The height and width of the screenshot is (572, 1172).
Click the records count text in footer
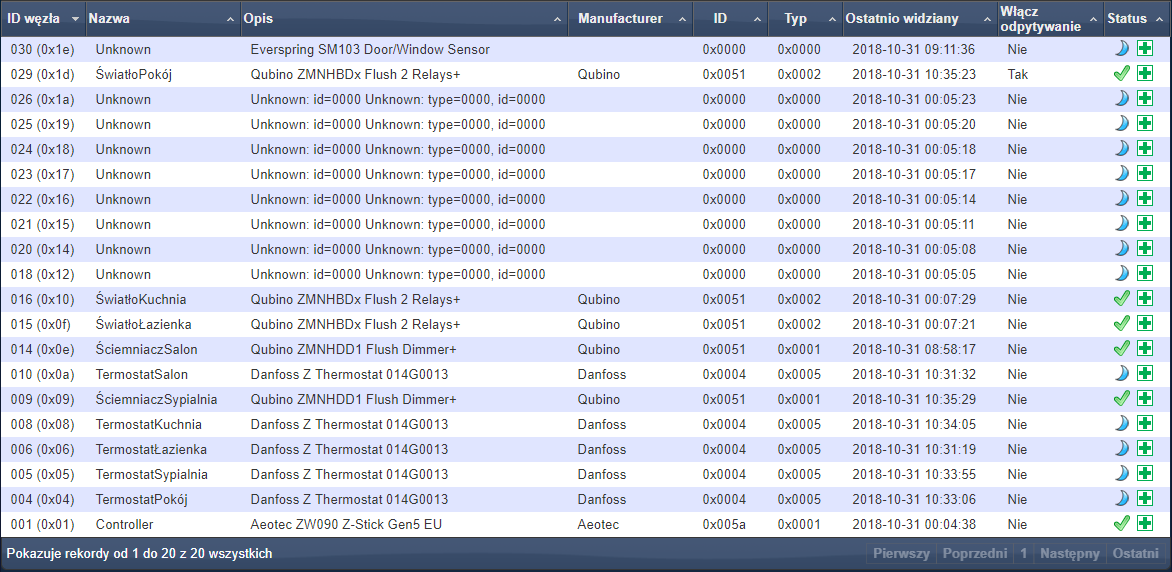pyautogui.click(x=139, y=554)
